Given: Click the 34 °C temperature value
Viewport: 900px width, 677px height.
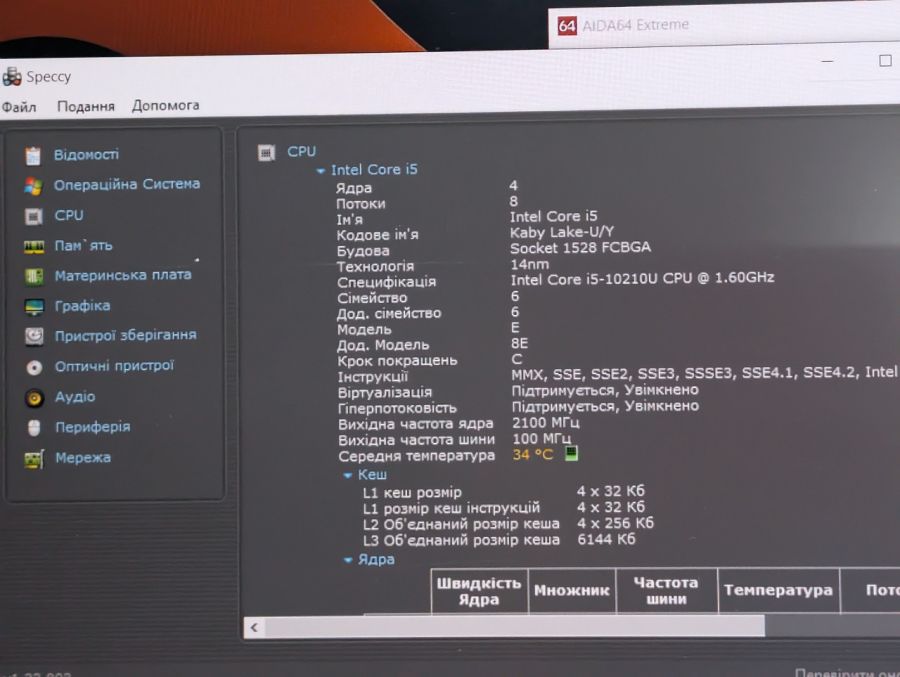Looking at the screenshot, I should click(533, 455).
